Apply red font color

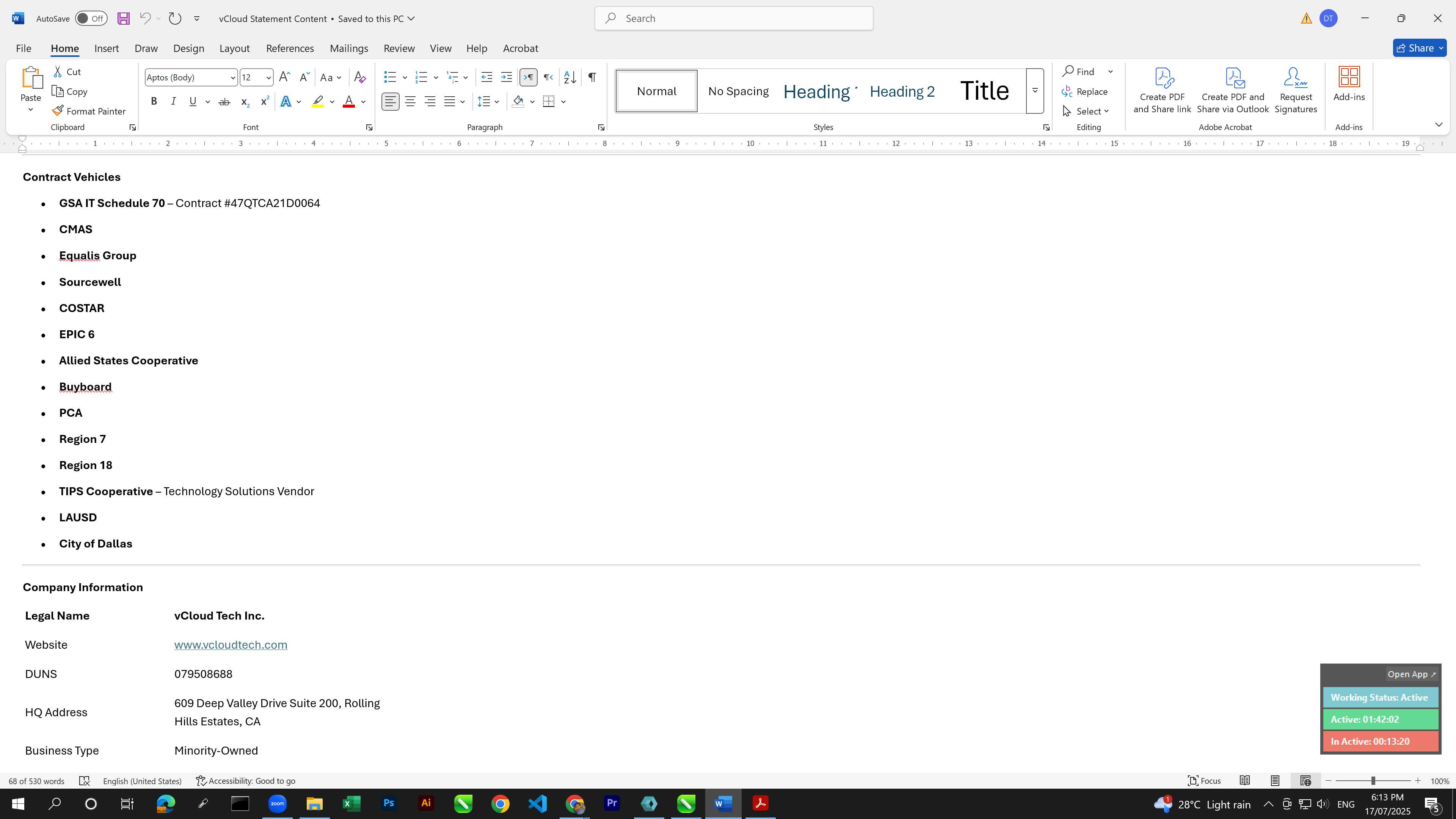point(349,102)
